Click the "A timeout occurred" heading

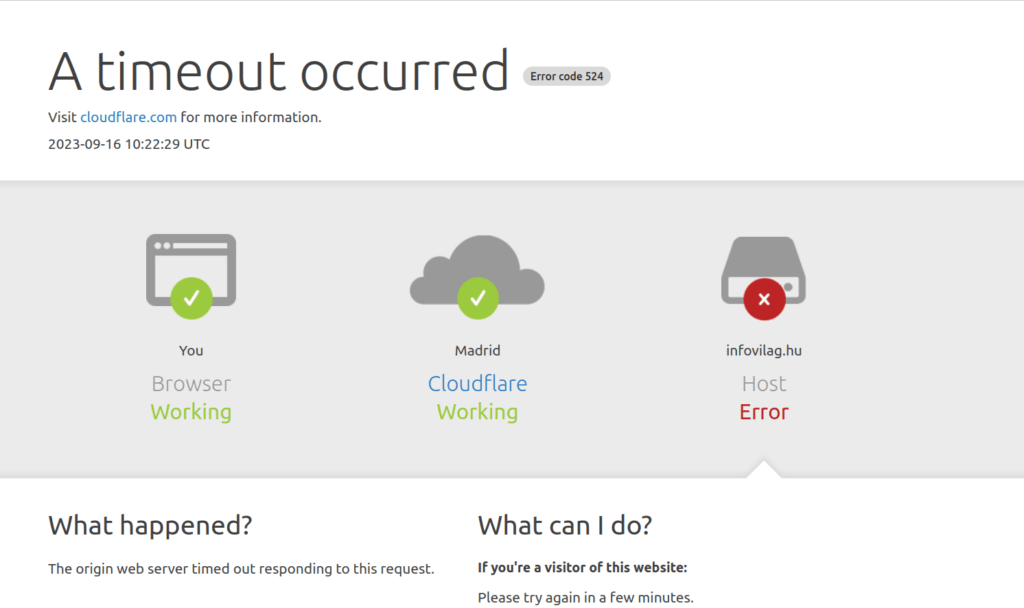click(279, 72)
